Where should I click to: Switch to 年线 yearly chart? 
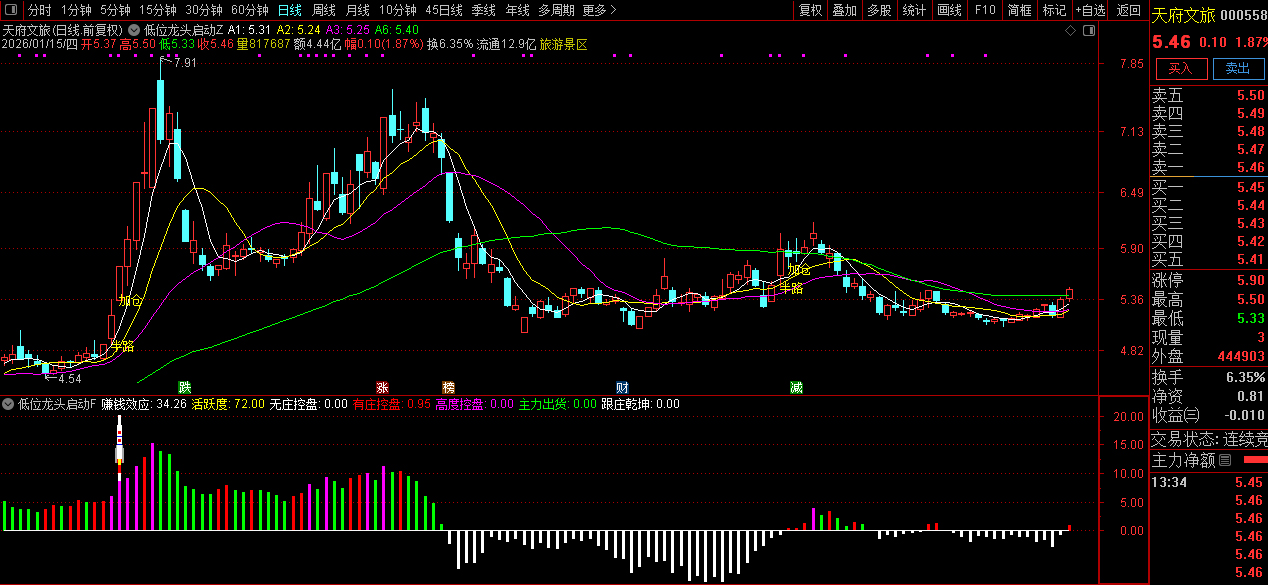[517, 10]
